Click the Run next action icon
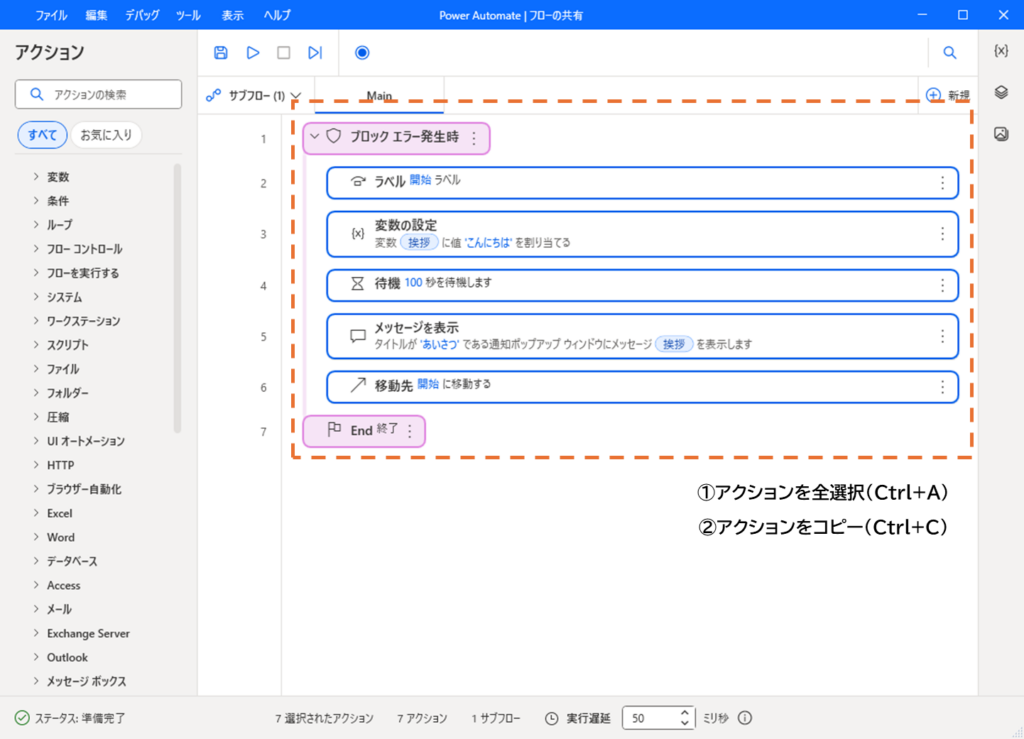This screenshot has width=1024, height=739. coord(315,53)
